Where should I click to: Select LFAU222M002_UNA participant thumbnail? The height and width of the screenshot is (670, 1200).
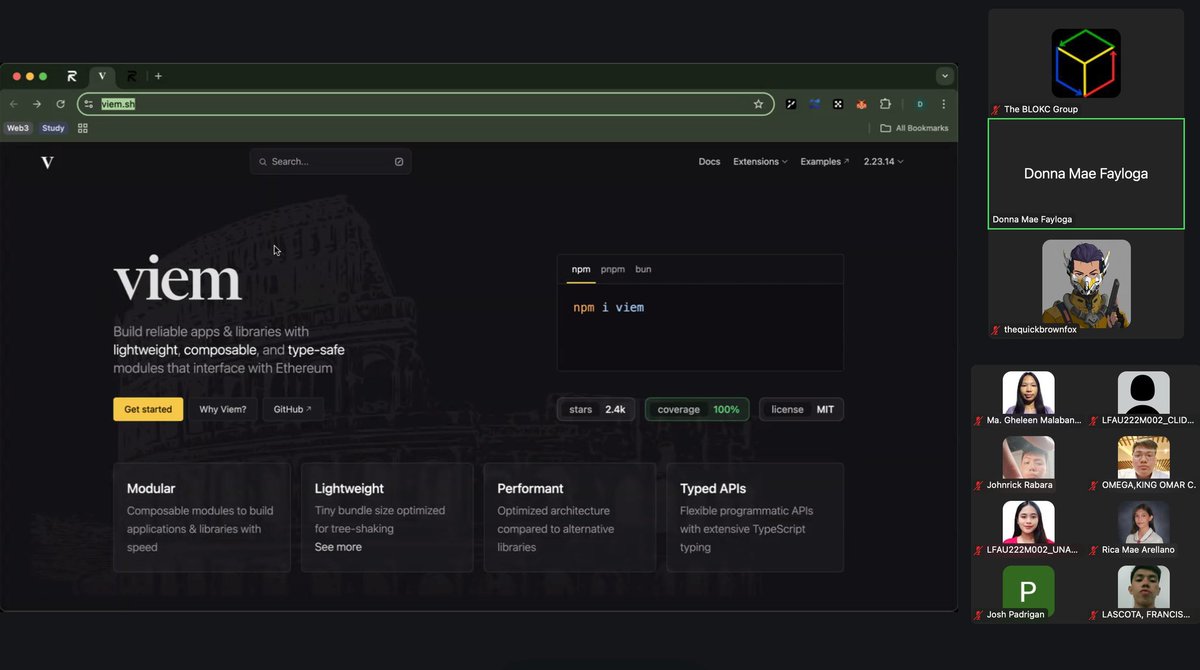coord(1028,523)
